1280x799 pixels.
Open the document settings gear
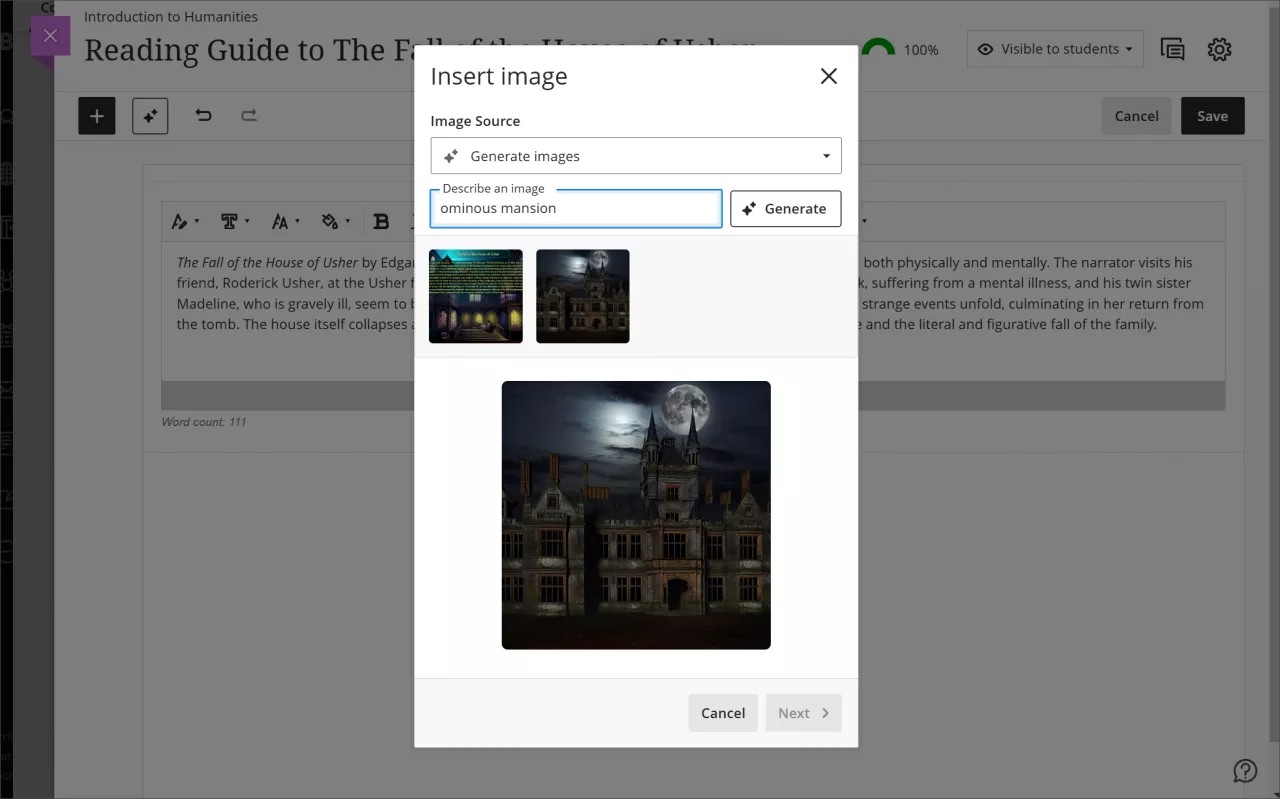point(1220,48)
